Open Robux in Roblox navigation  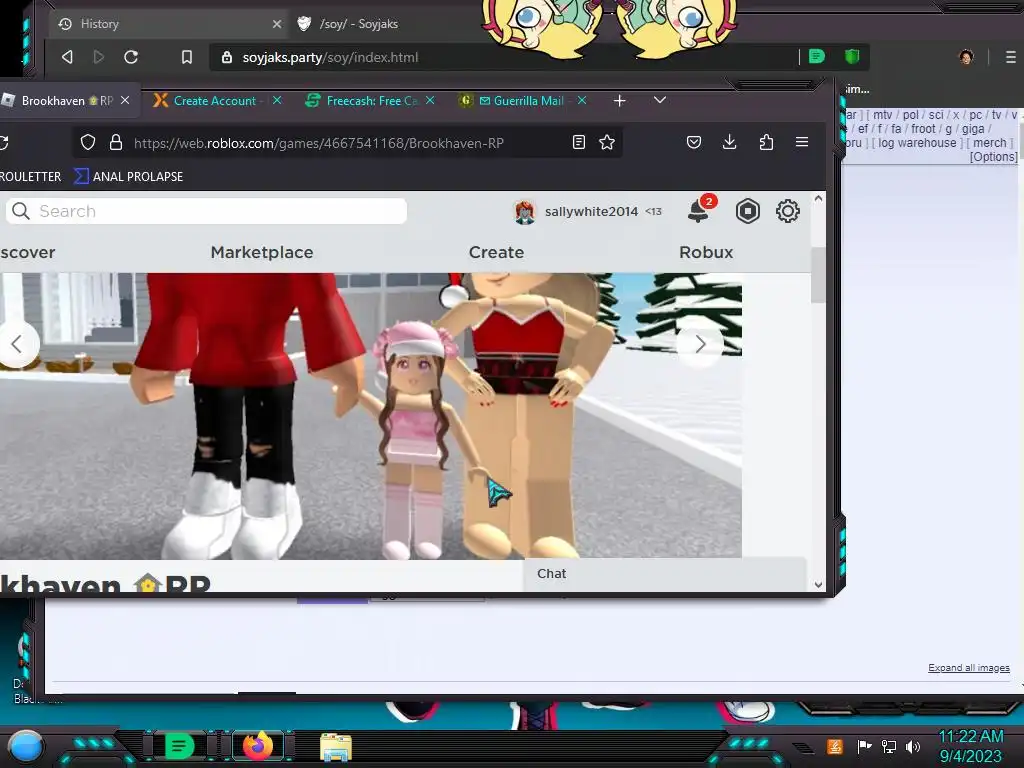[x=706, y=252]
